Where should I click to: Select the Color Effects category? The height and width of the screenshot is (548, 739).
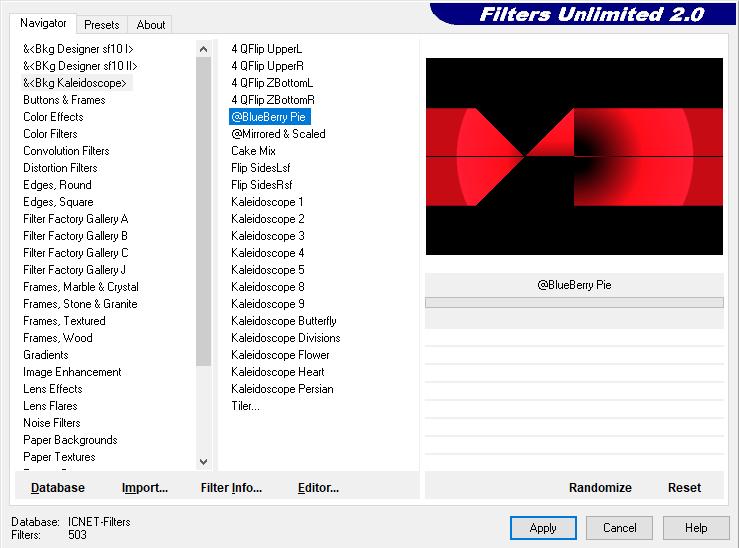pos(53,117)
